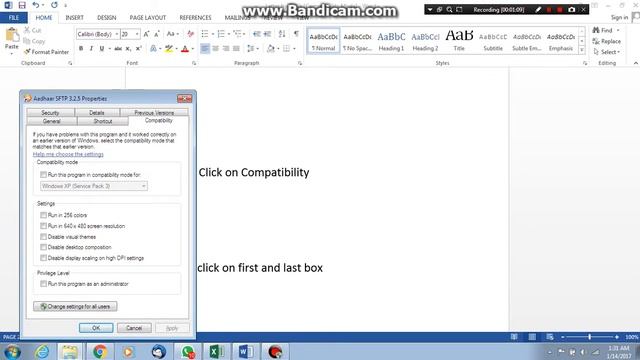Switch to the Shortcut tab
The image size is (640, 360).
coord(102,121)
